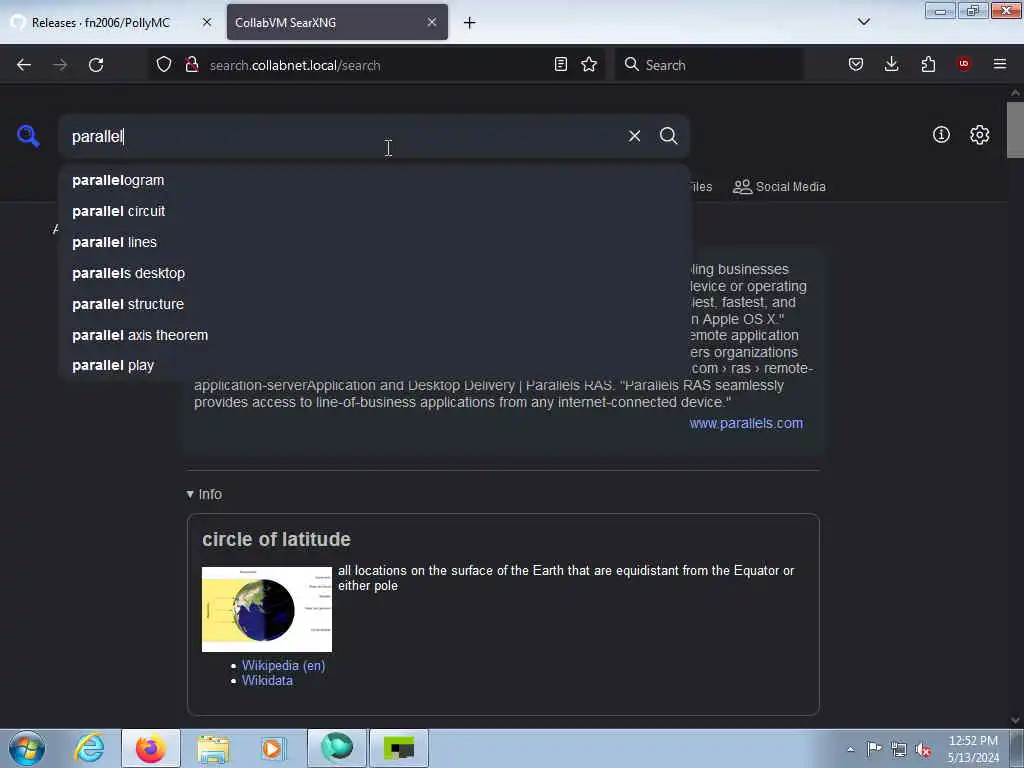Click the page vertical scrollbar thumb
1024x768 pixels.
[x=1015, y=130]
